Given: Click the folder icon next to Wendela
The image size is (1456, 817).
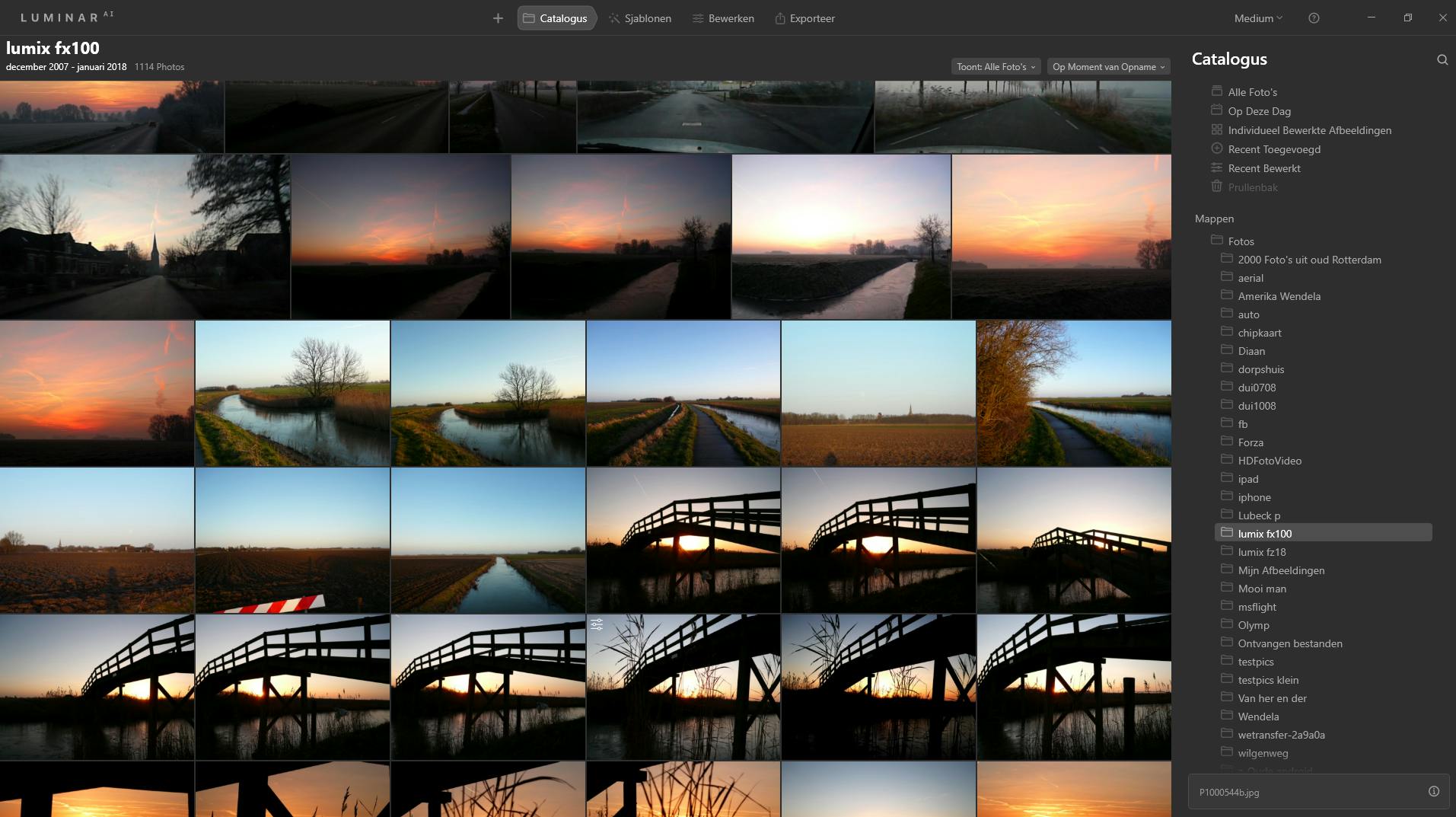Looking at the screenshot, I should click(x=1227, y=716).
